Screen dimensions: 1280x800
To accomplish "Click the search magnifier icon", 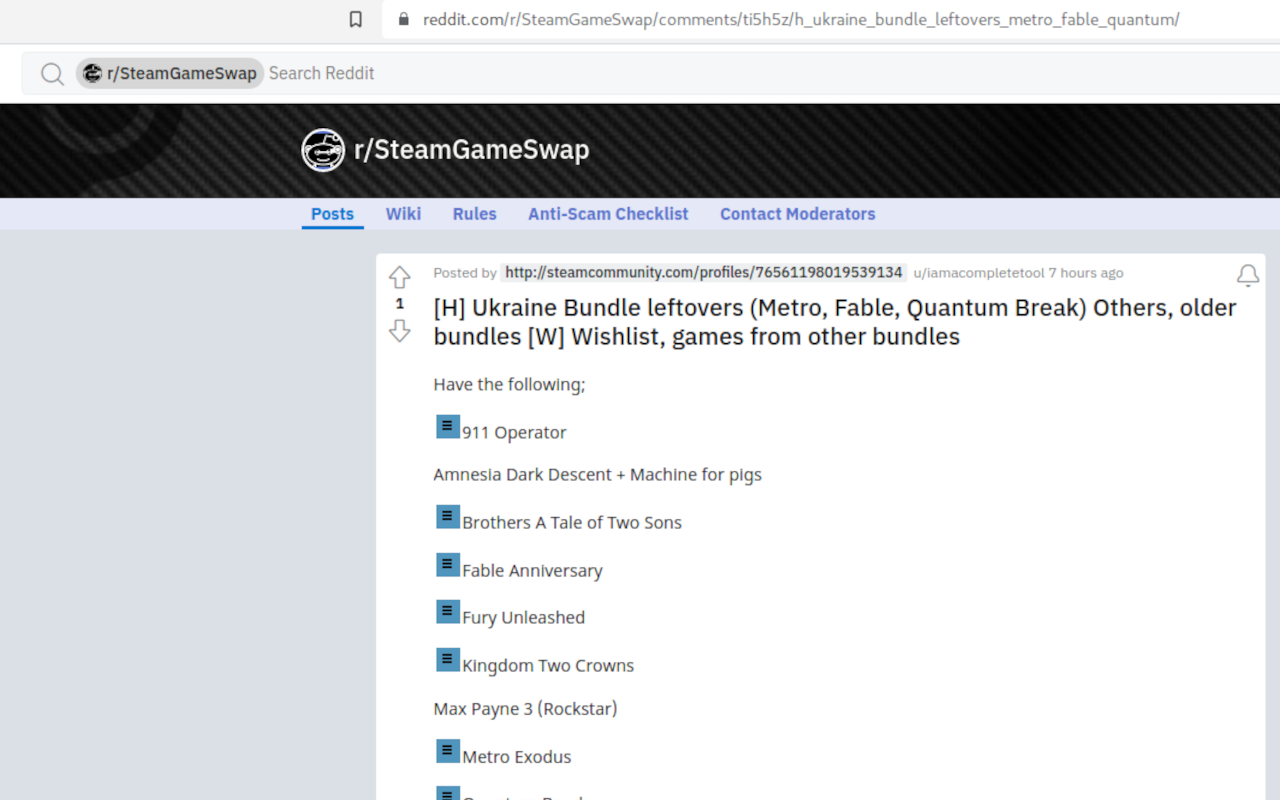I will (52, 73).
